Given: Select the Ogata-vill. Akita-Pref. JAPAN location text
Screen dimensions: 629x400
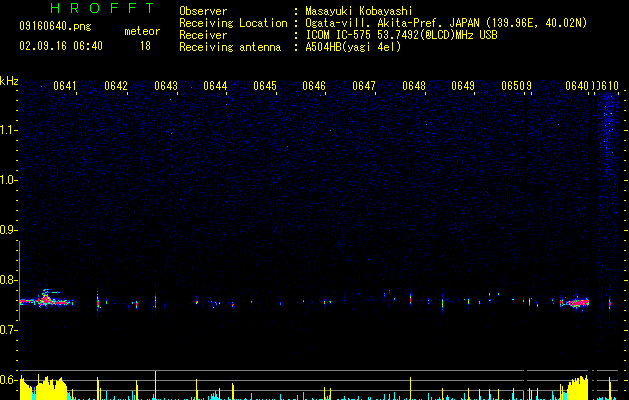Looking at the screenshot, I should 446,23.
